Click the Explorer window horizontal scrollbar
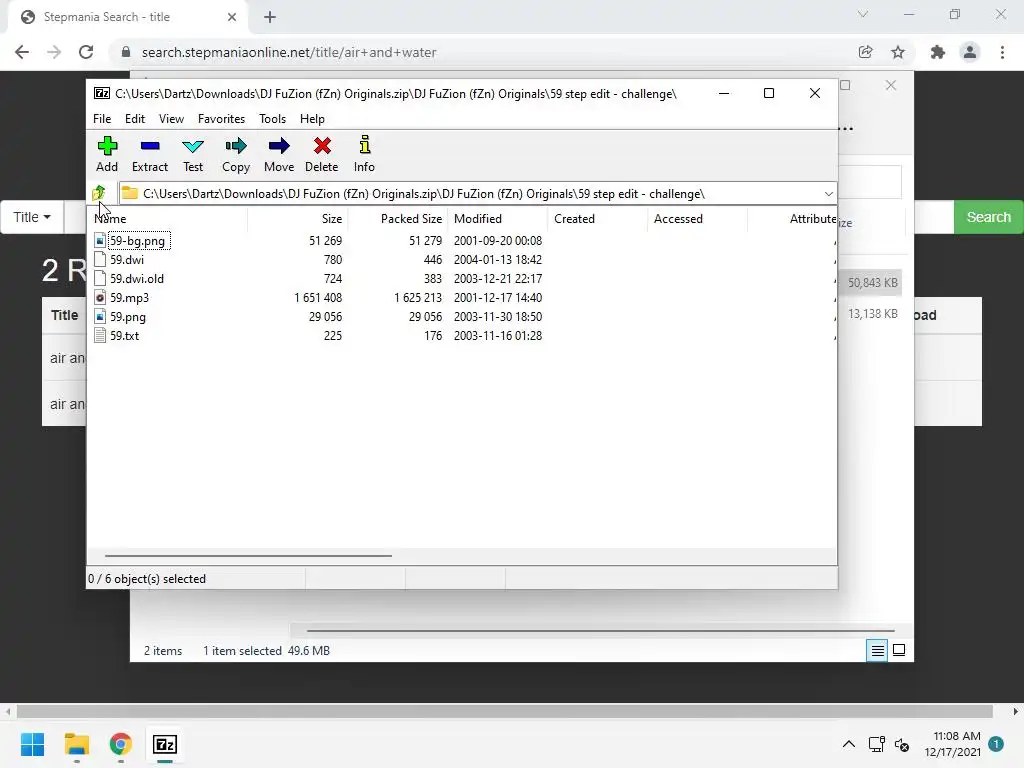This screenshot has width=1024, height=768. 600,631
